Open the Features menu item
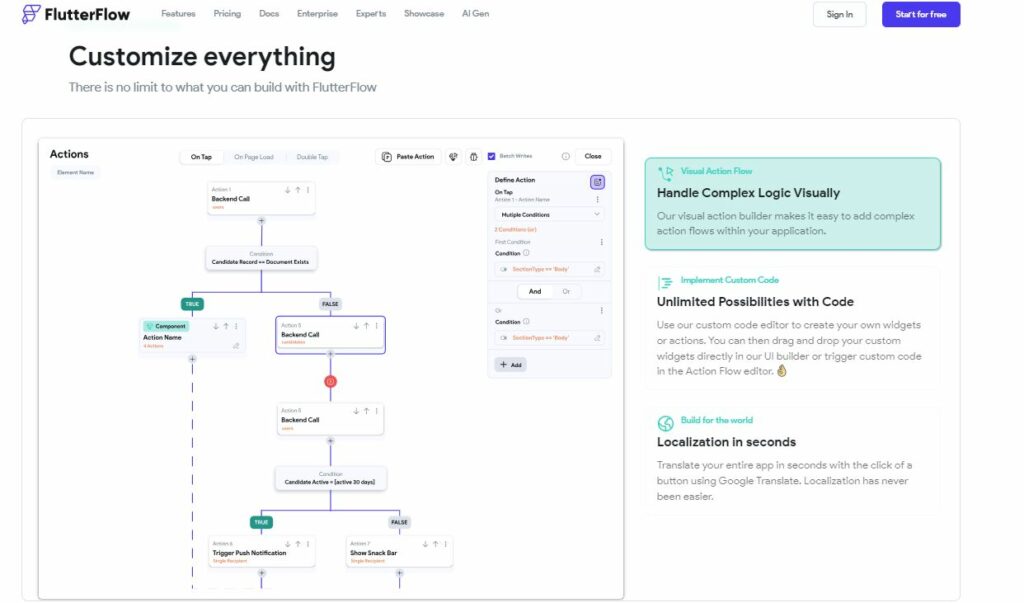 [x=178, y=14]
